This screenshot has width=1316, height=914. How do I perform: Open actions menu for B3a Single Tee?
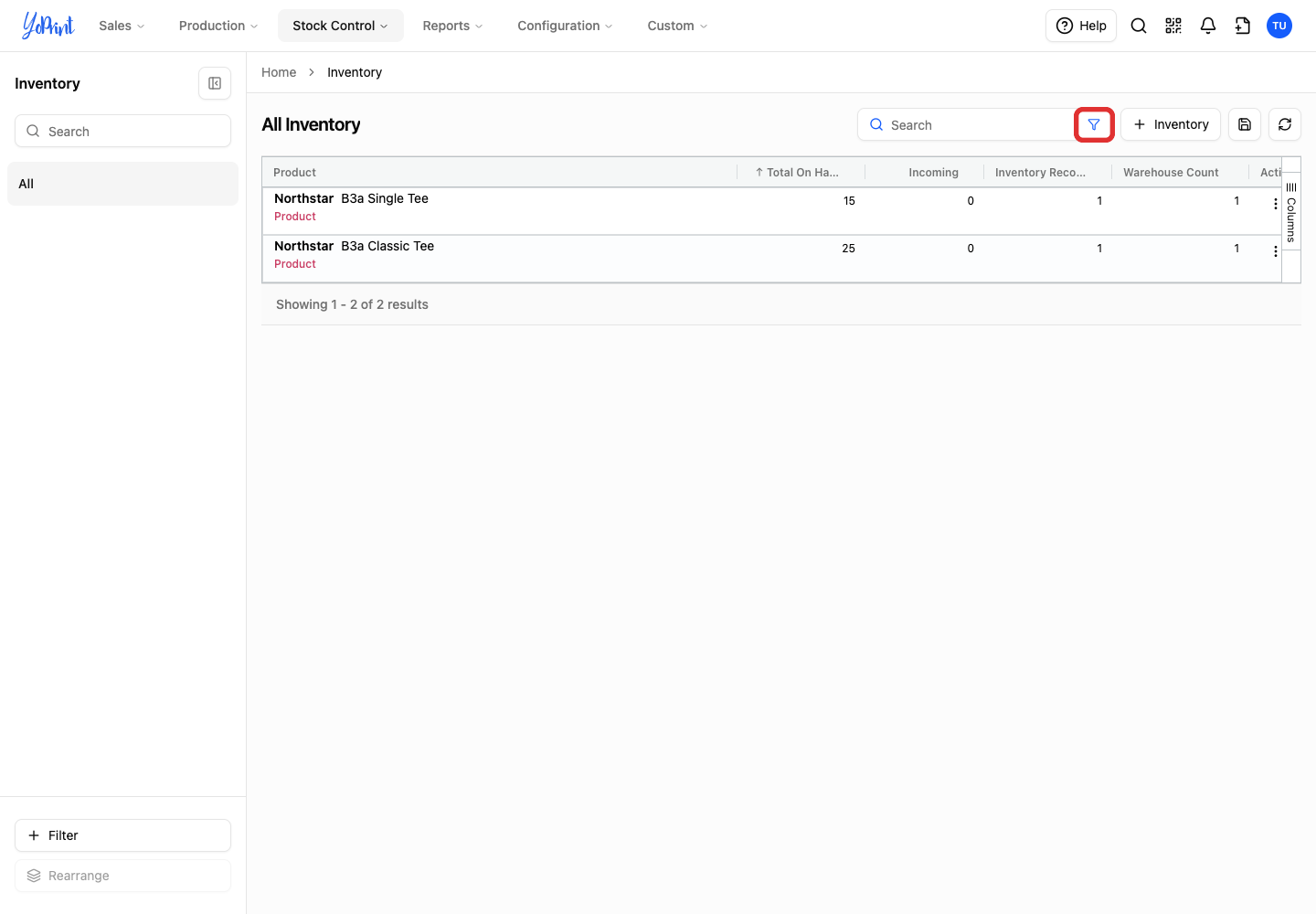(1276, 204)
